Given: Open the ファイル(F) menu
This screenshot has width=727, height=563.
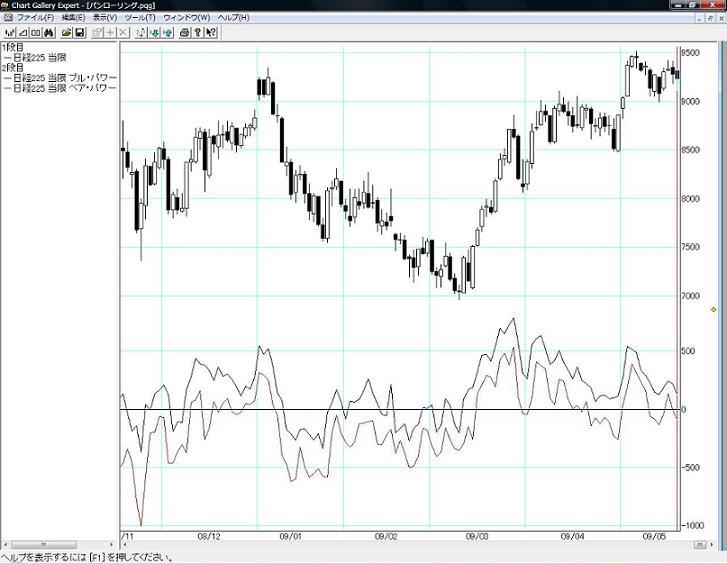Looking at the screenshot, I should 34,18.
